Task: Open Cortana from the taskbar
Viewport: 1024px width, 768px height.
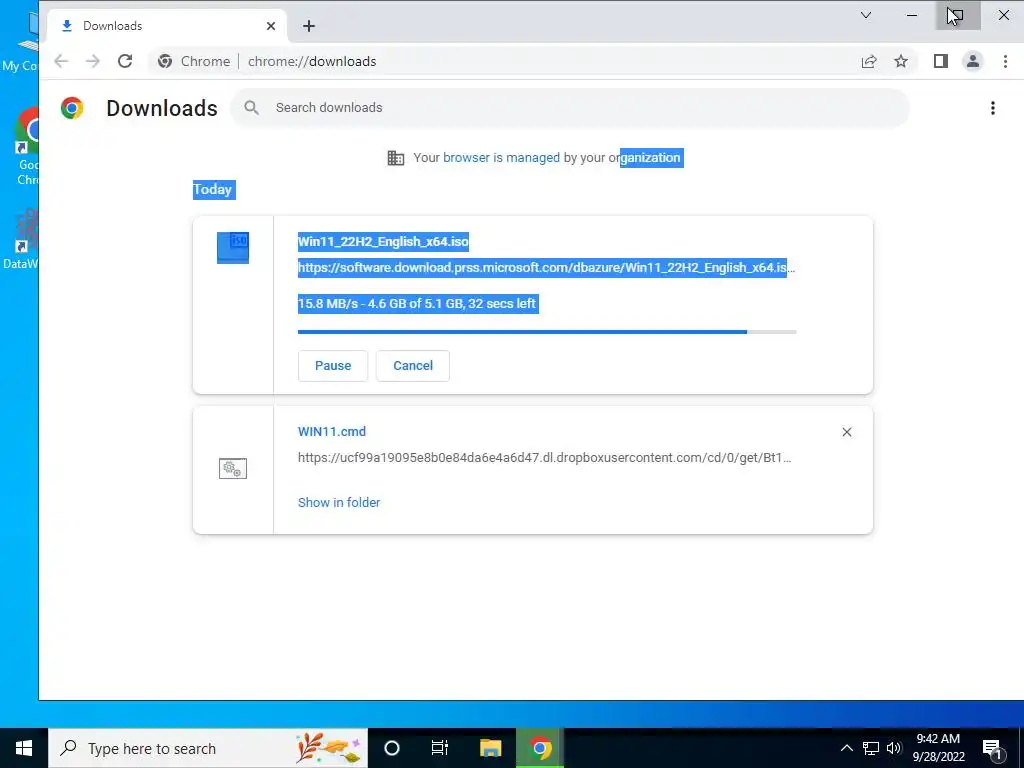Action: [392, 748]
